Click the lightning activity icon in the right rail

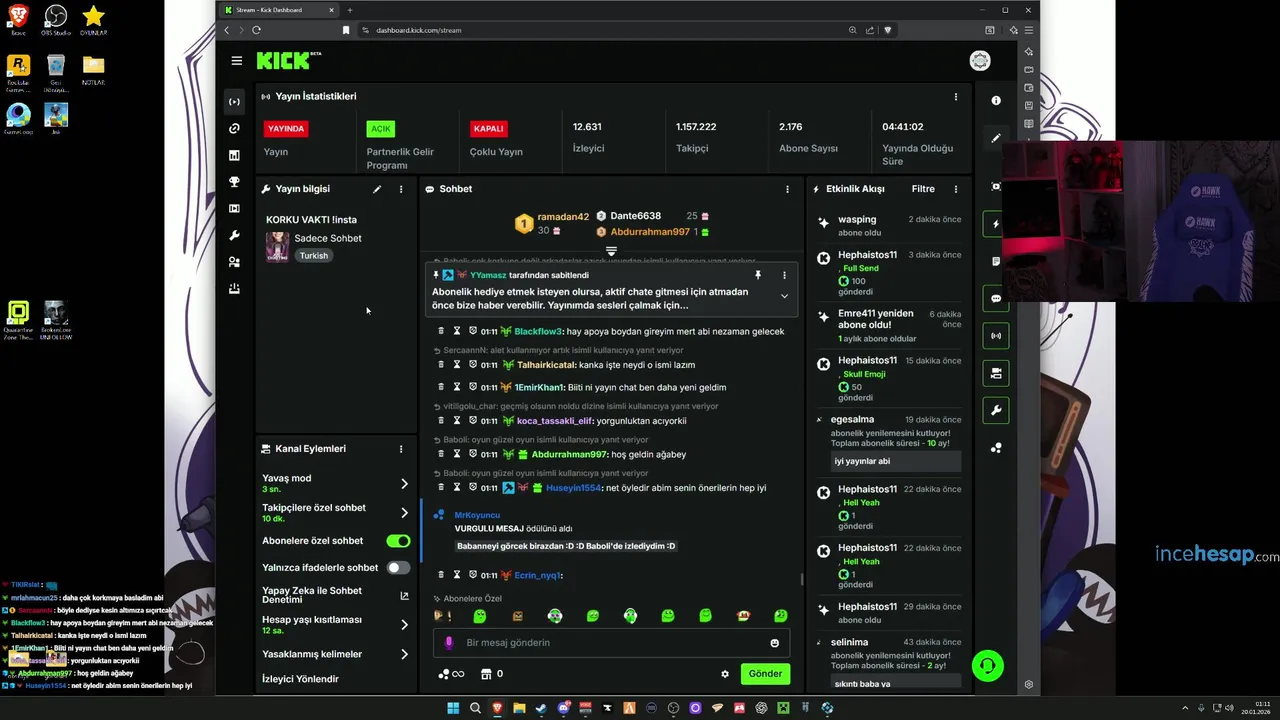click(x=996, y=224)
